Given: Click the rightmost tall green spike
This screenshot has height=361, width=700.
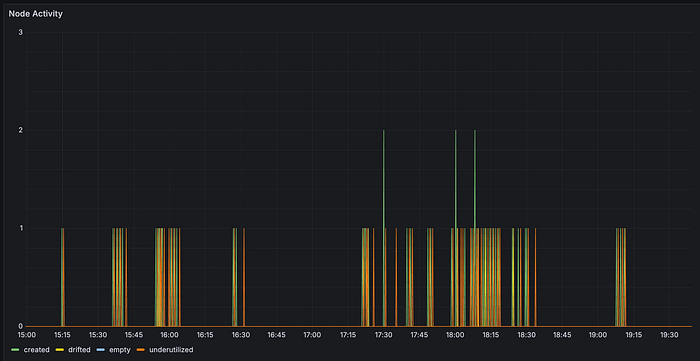Looking at the screenshot, I should pos(475,178).
